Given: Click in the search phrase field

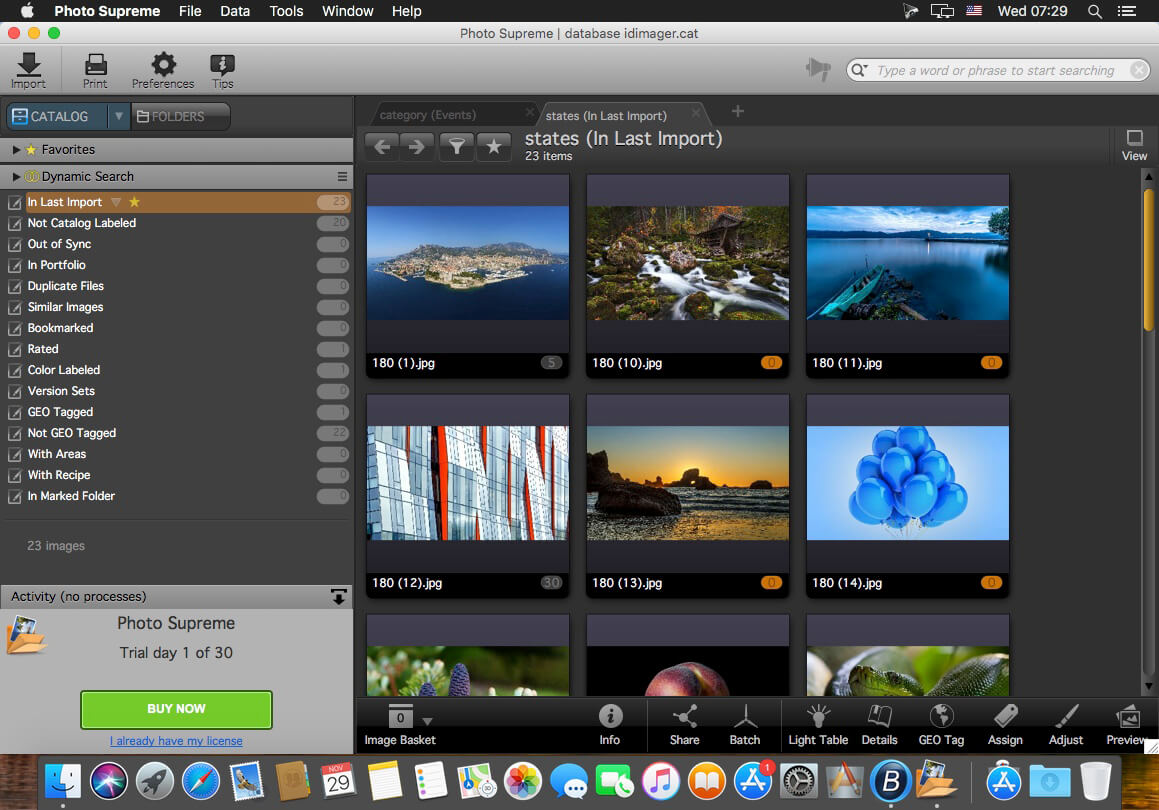Looking at the screenshot, I should (x=996, y=70).
